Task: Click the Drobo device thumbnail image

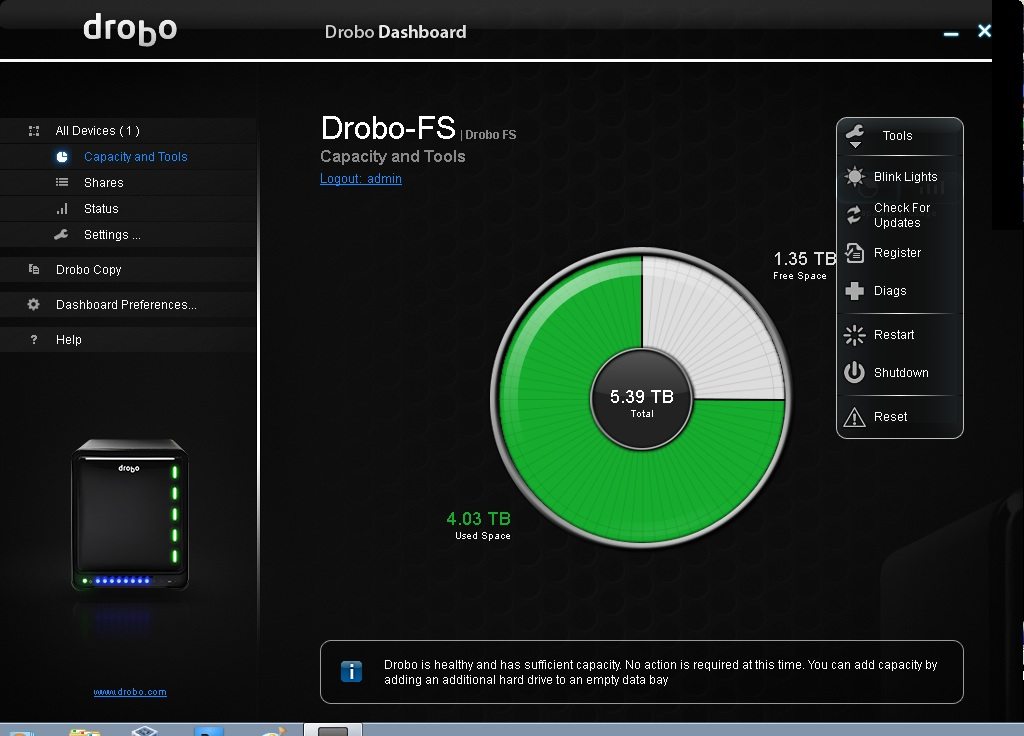Action: click(x=130, y=515)
